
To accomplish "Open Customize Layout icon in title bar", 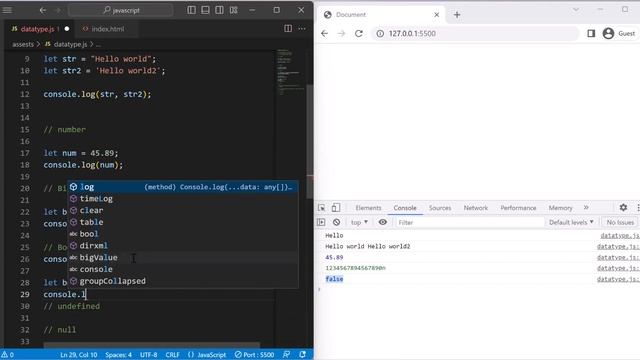I will (233, 10).
